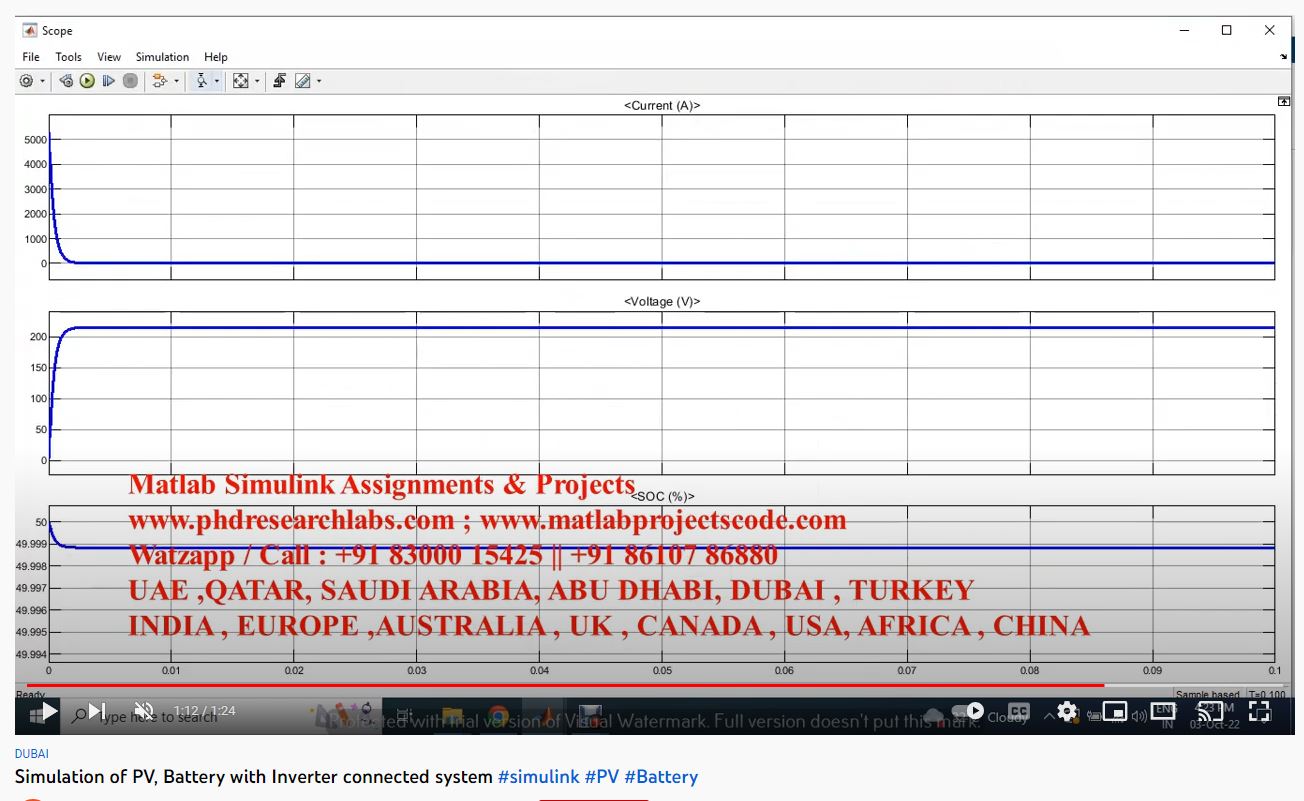Screen dimensions: 1304x801
Task: Click the #Battery hashtag link
Action: (661, 777)
